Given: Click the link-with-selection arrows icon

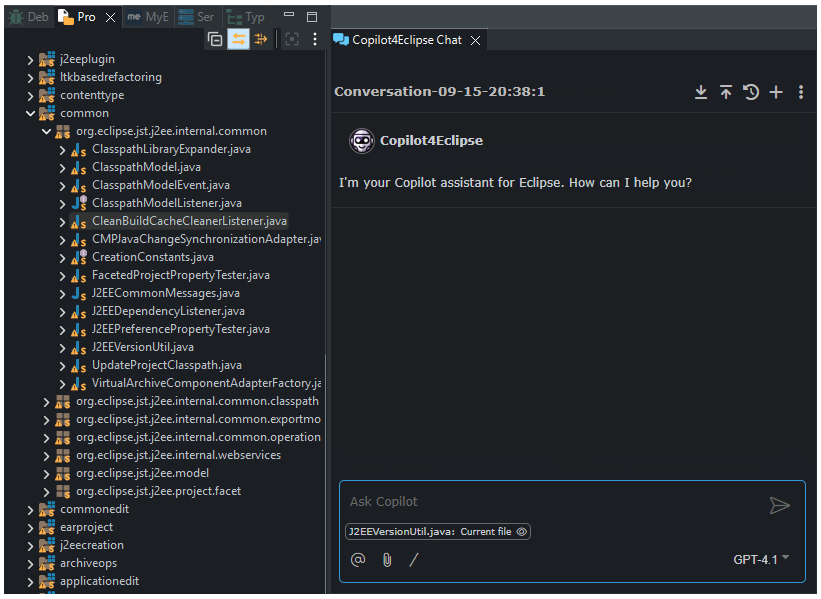Looking at the screenshot, I should tap(261, 39).
